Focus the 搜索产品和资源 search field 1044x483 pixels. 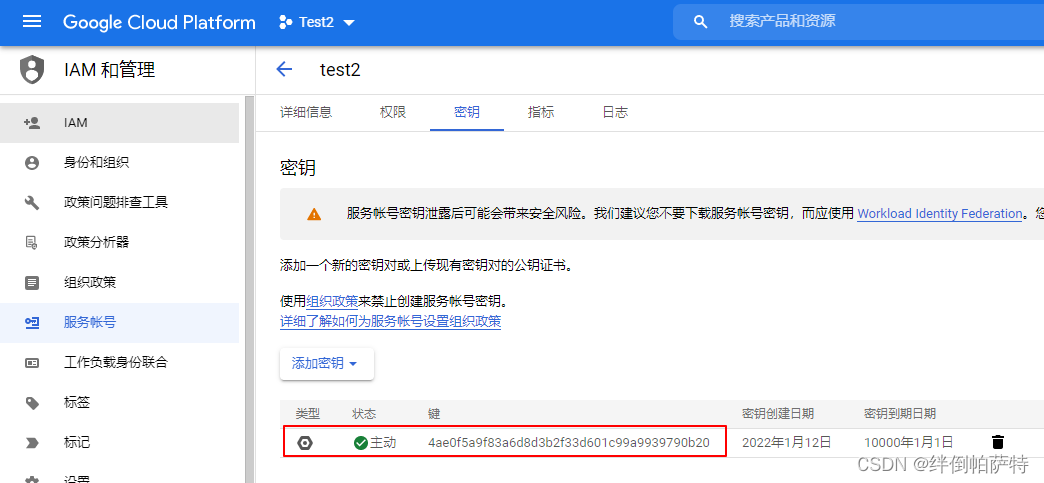pyautogui.click(x=858, y=22)
